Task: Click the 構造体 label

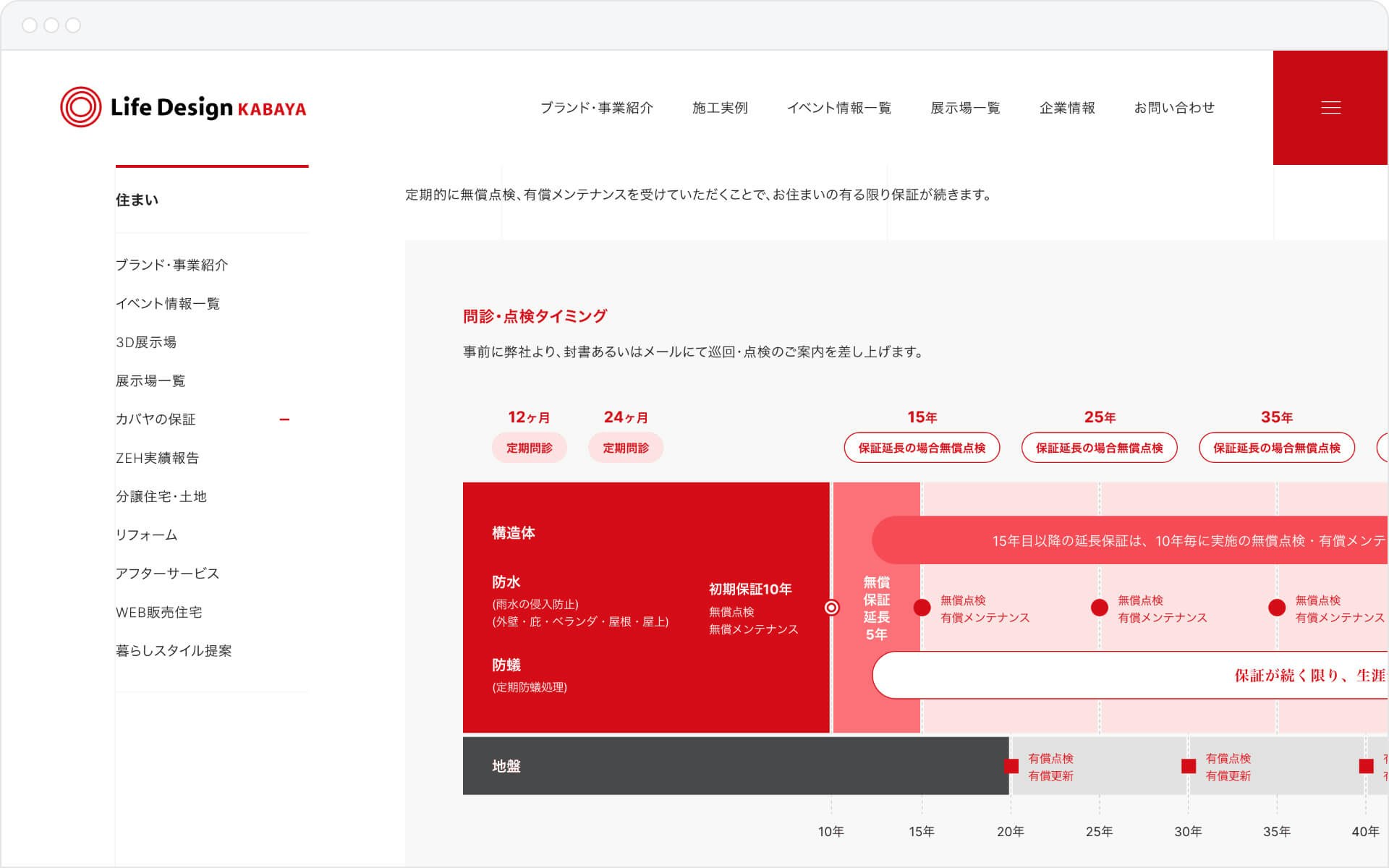Action: [514, 533]
